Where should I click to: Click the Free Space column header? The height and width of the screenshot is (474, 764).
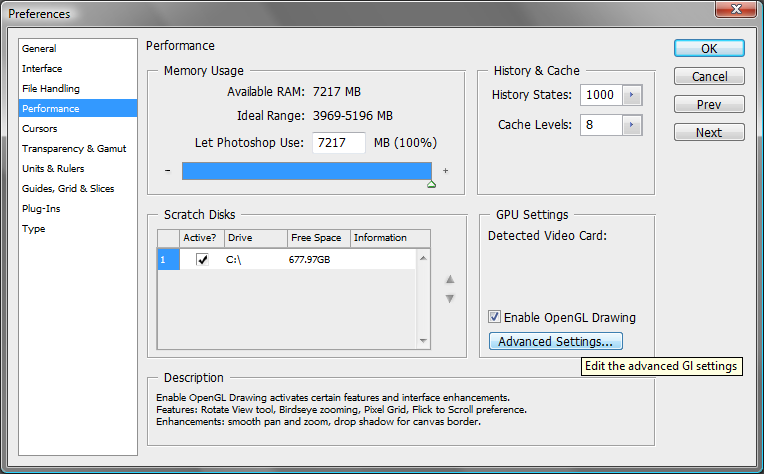319,238
